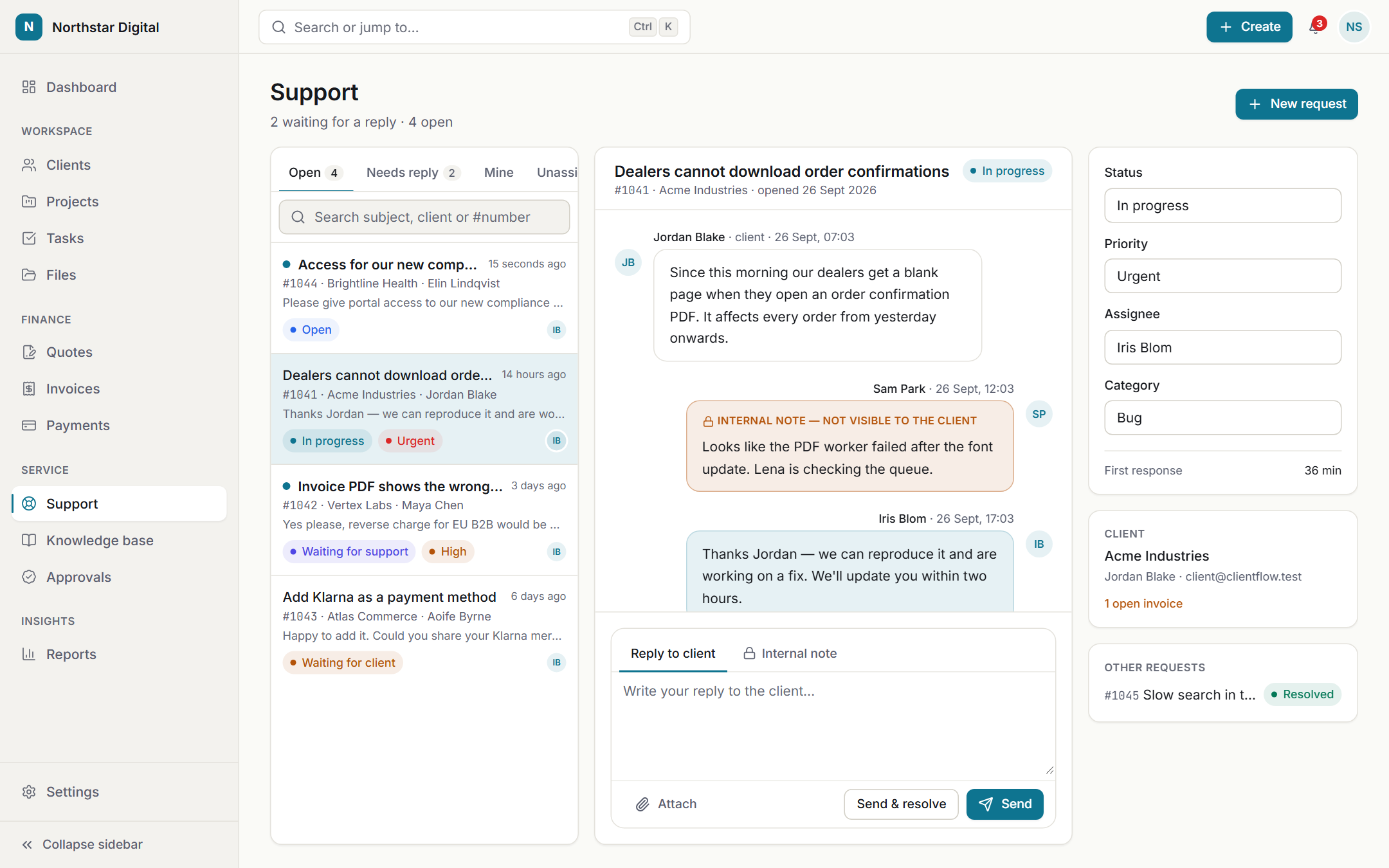Select the Reply to client mode
Viewport: 1389px width, 868px height.
pyautogui.click(x=673, y=653)
